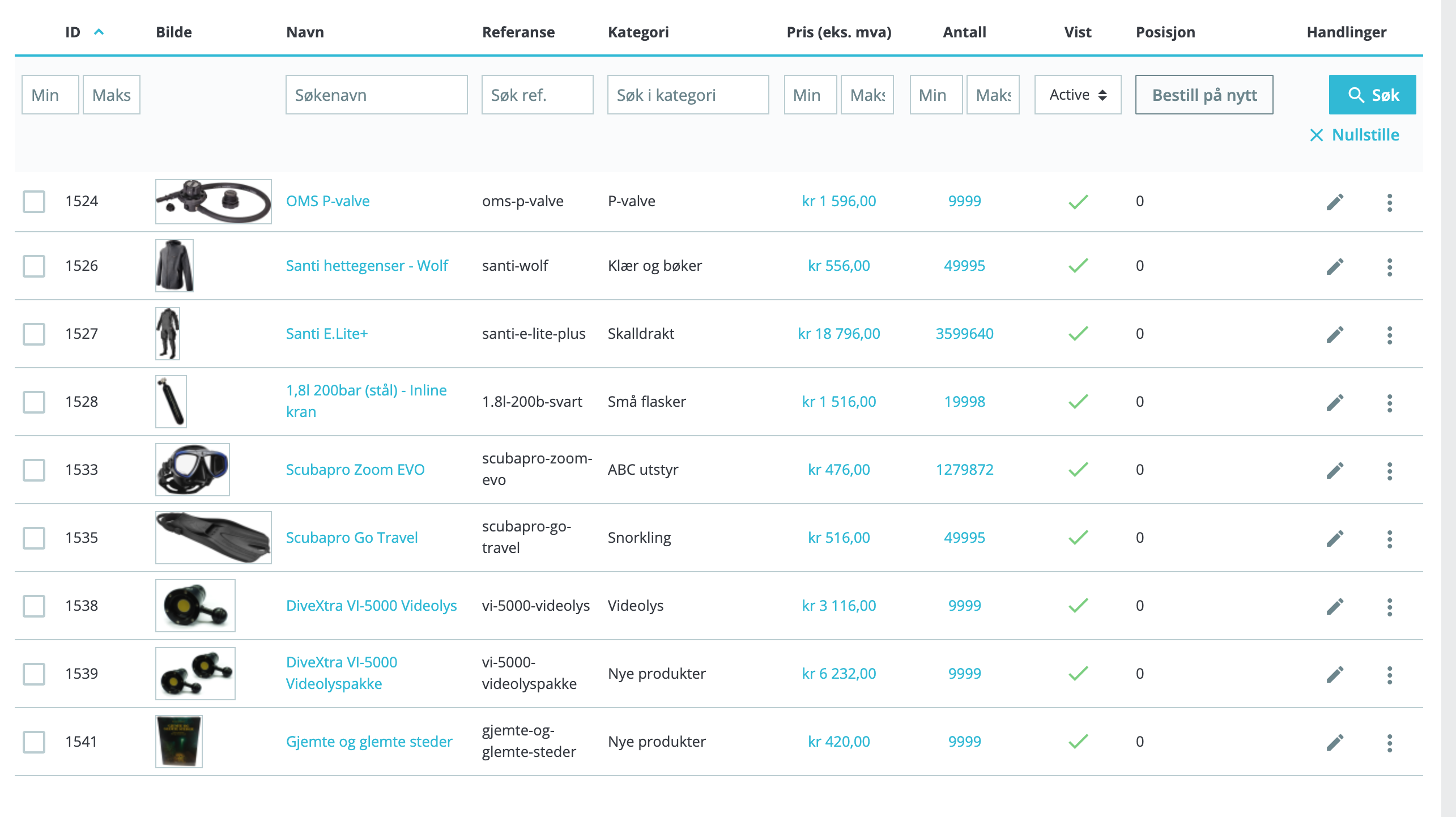The image size is (1456, 817).
Task: Open three-dot menu for product 1528
Action: point(1389,402)
